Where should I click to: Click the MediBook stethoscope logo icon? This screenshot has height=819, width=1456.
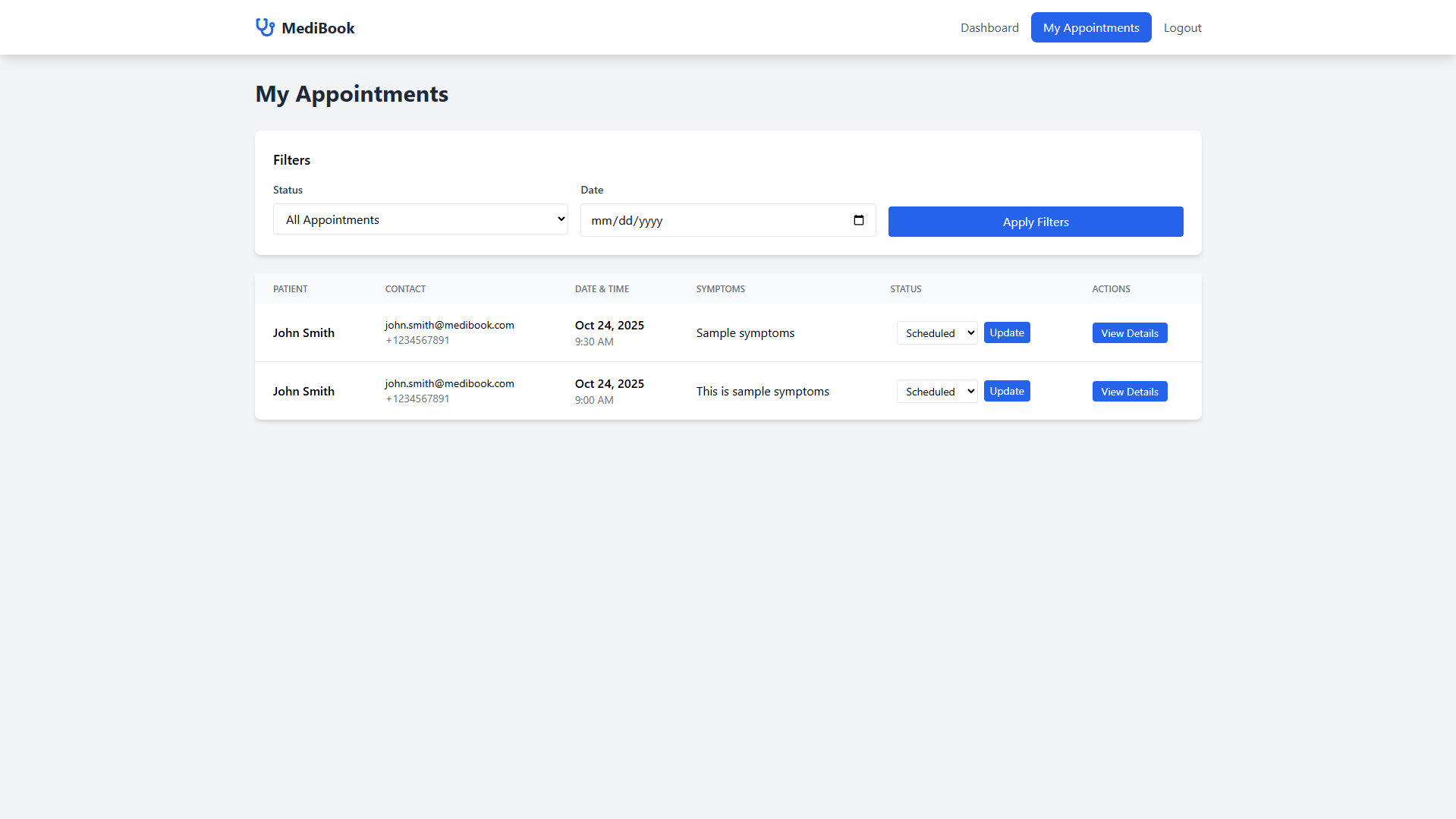265,27
